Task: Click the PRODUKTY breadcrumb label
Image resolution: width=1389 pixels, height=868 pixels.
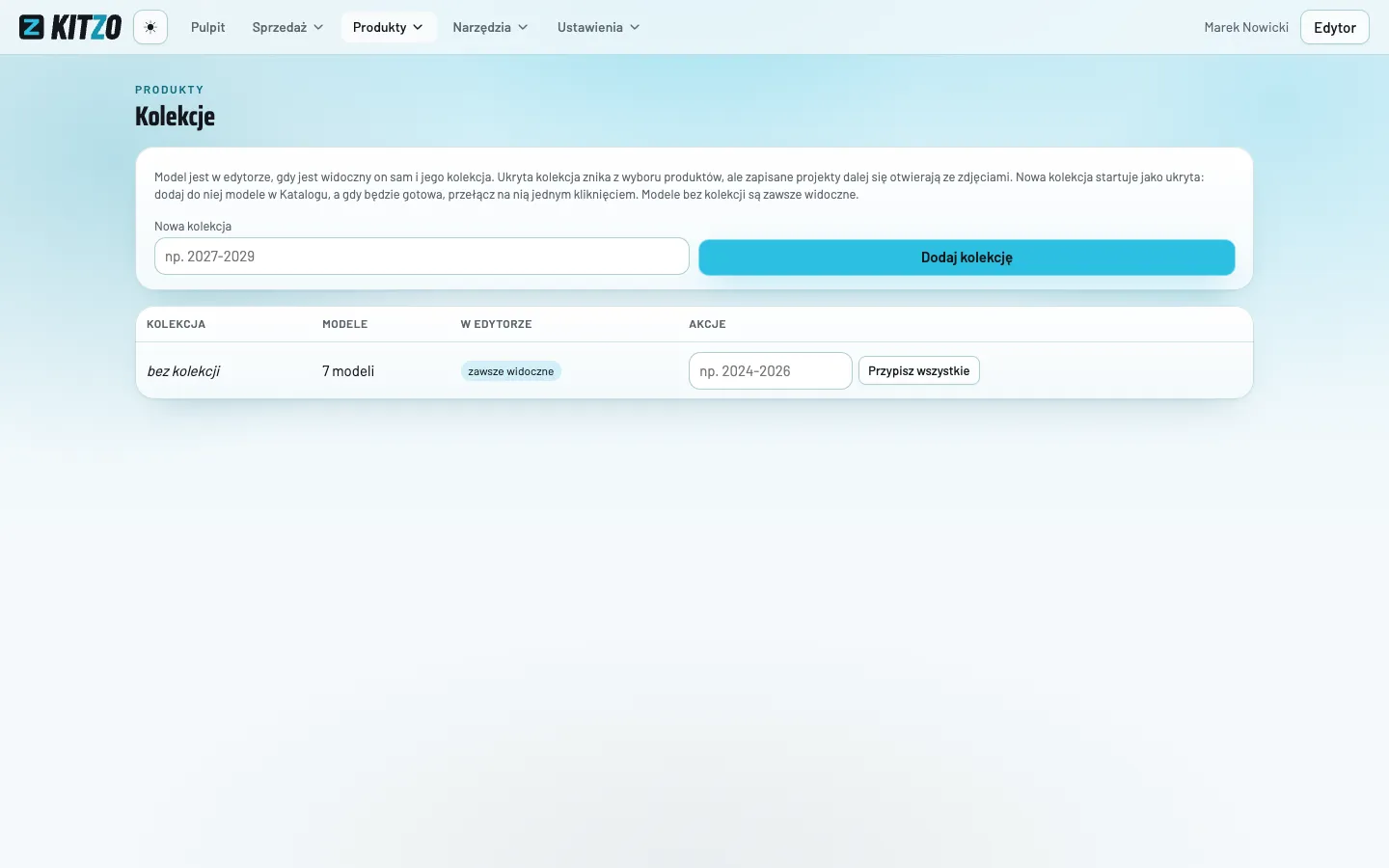Action: click(x=170, y=90)
